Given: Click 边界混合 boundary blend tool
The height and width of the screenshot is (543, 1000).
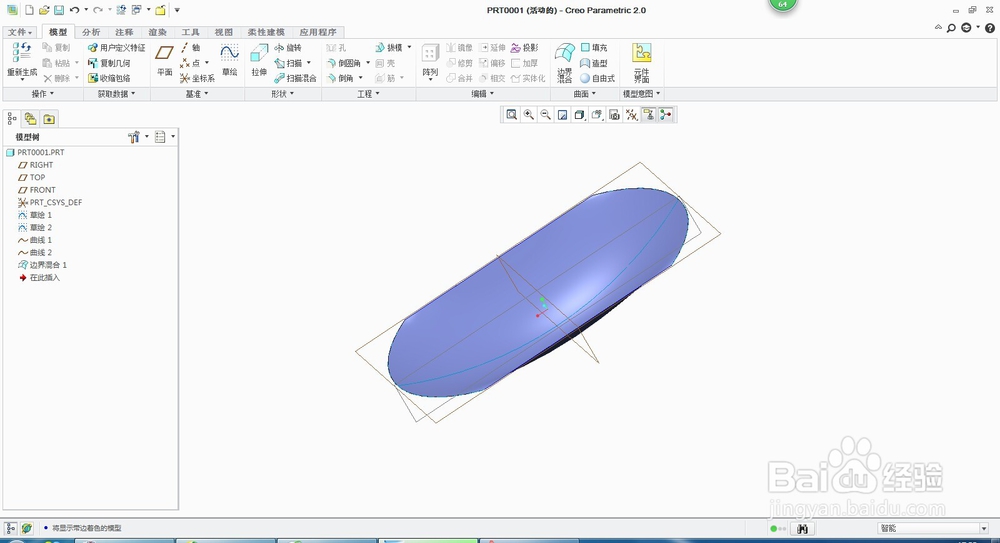Looking at the screenshot, I should point(564,63).
